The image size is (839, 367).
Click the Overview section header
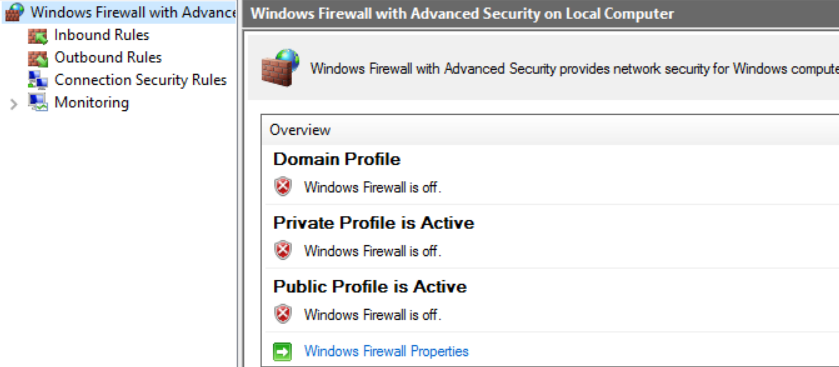coord(300,130)
